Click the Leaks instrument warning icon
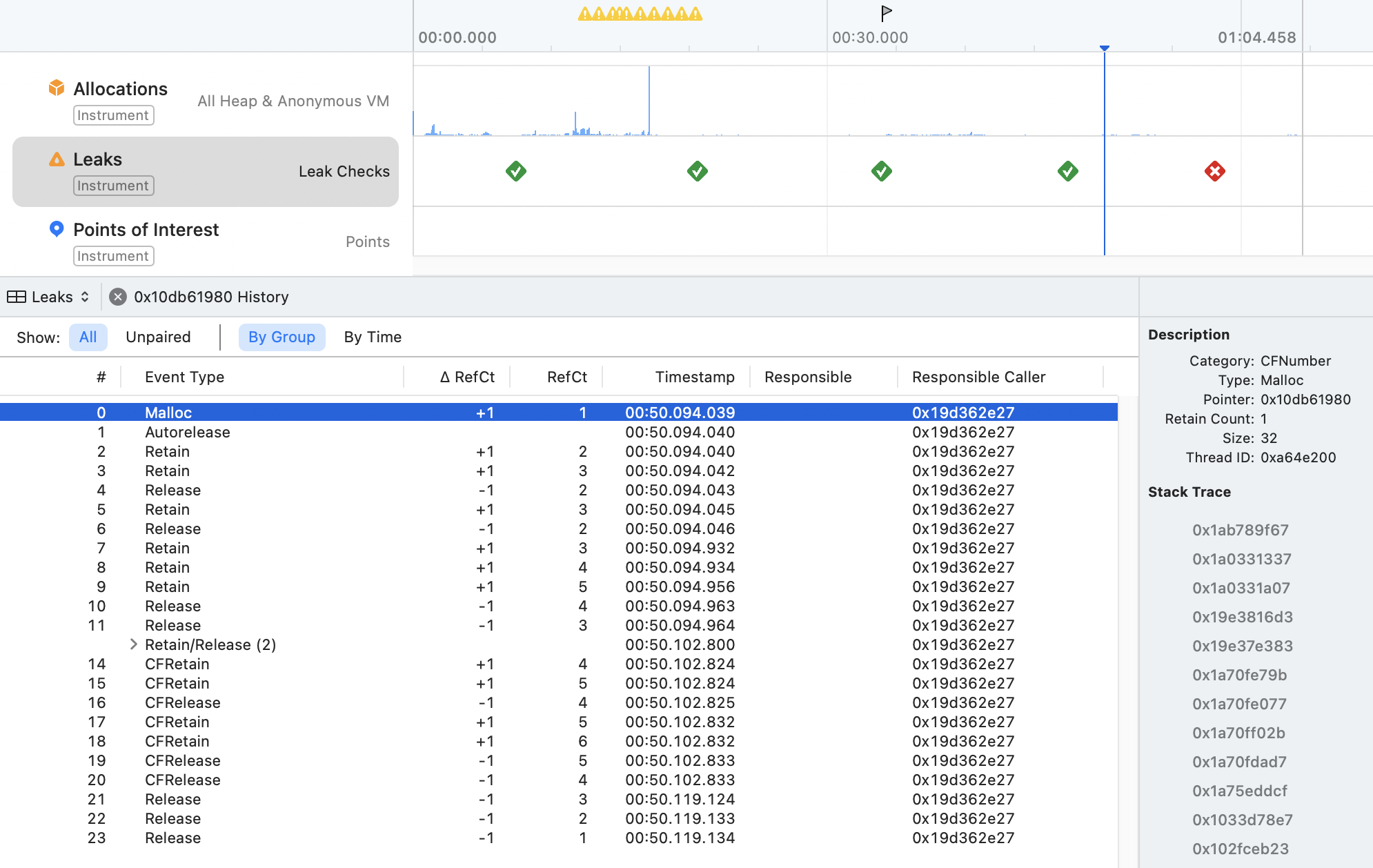 click(57, 159)
